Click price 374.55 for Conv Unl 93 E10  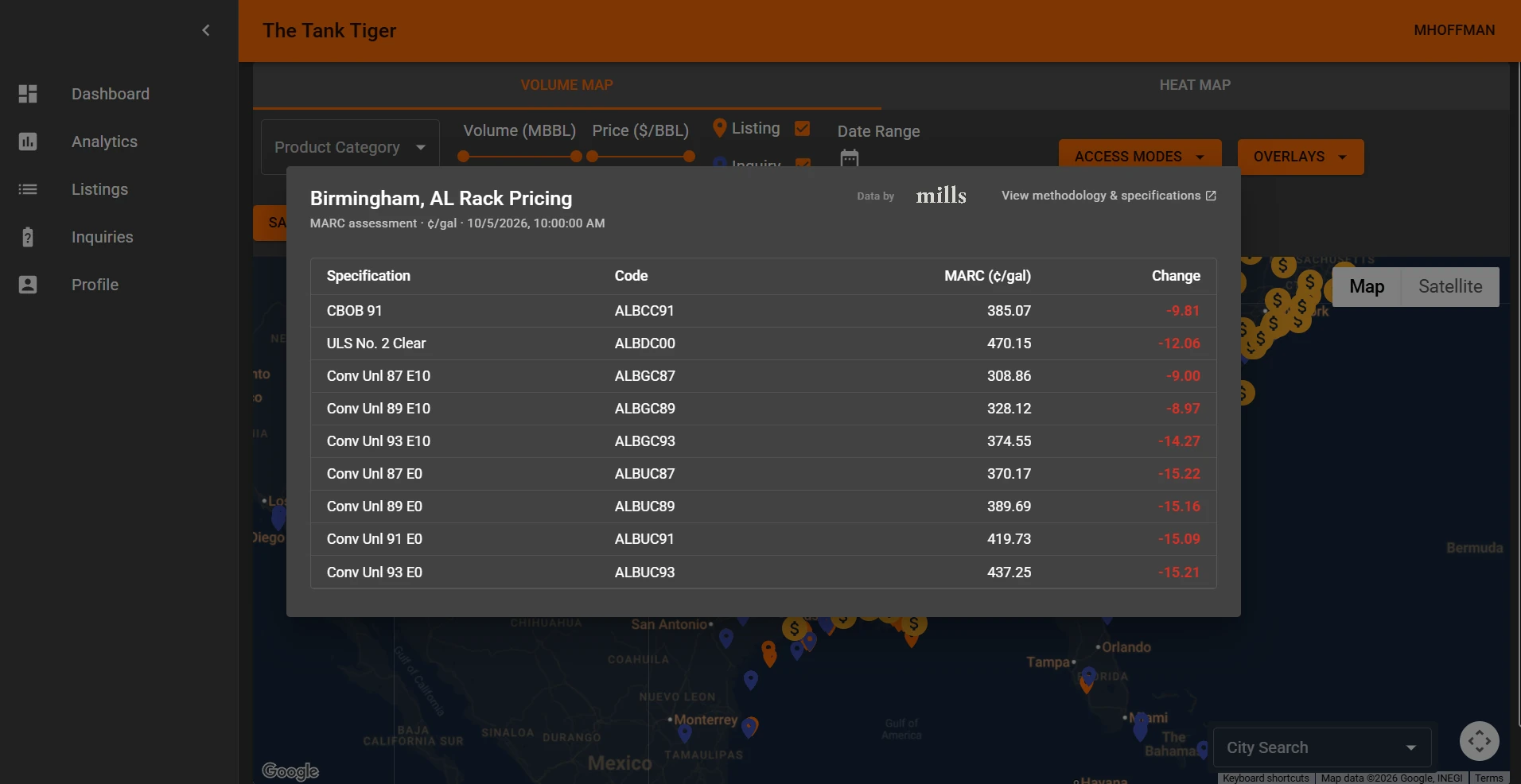[1009, 441]
